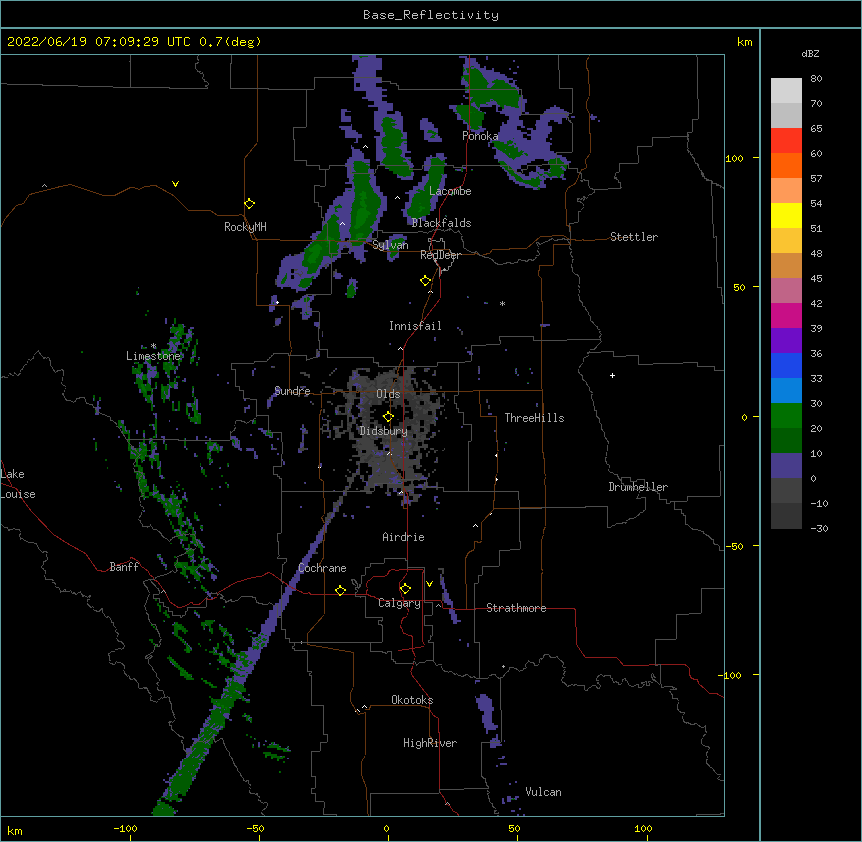The image size is (862, 842).
Task: Click the yellow diamond marker above RockyMH
Action: point(250,204)
